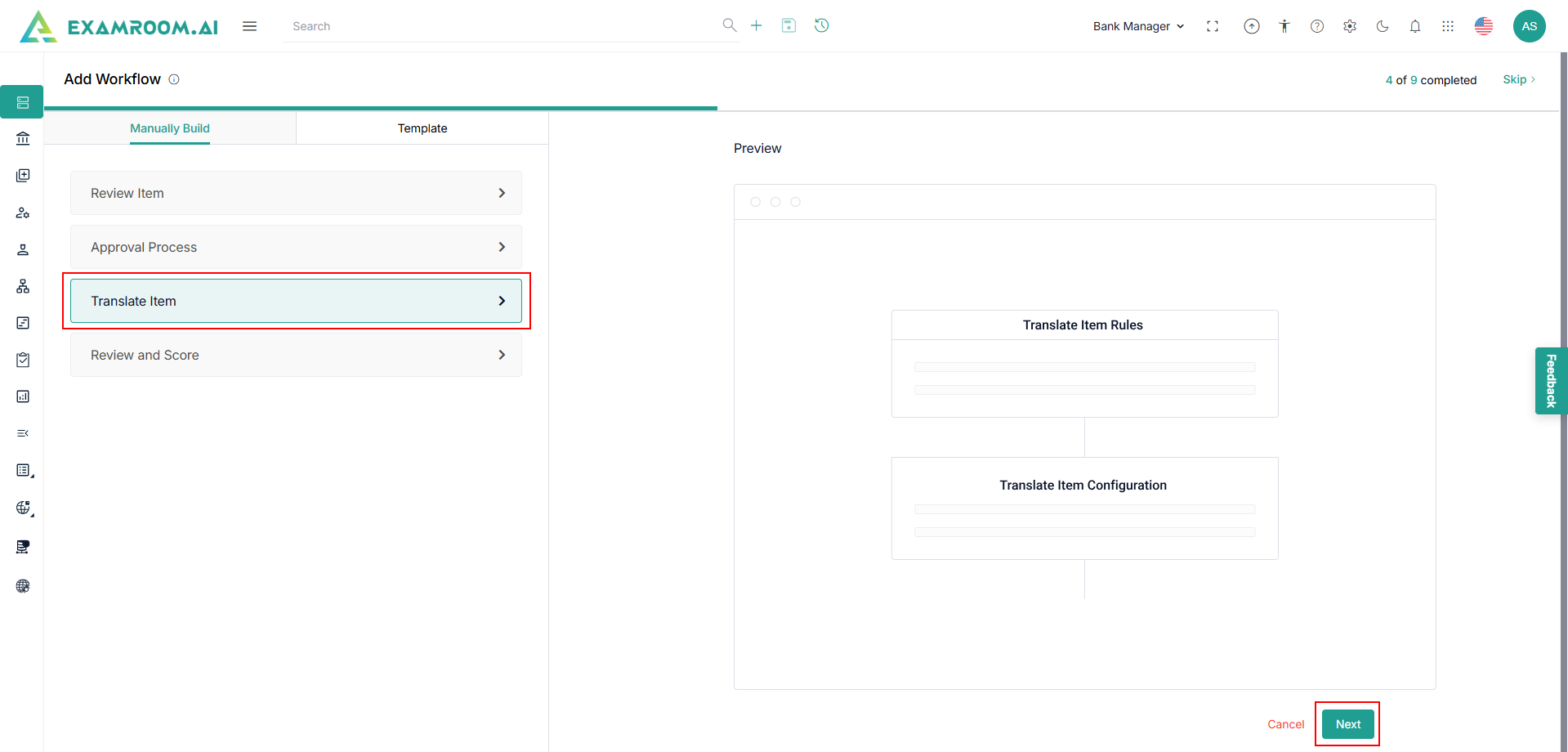The width and height of the screenshot is (1568, 752).
Task: Expand the Review Item chevron
Action: [502, 193]
